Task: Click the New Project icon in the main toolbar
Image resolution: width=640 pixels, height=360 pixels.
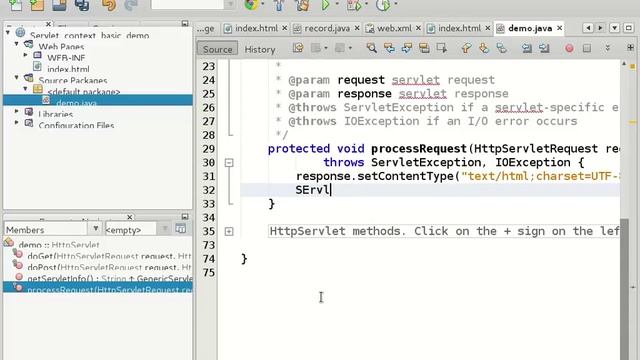Action: (x=37, y=5)
